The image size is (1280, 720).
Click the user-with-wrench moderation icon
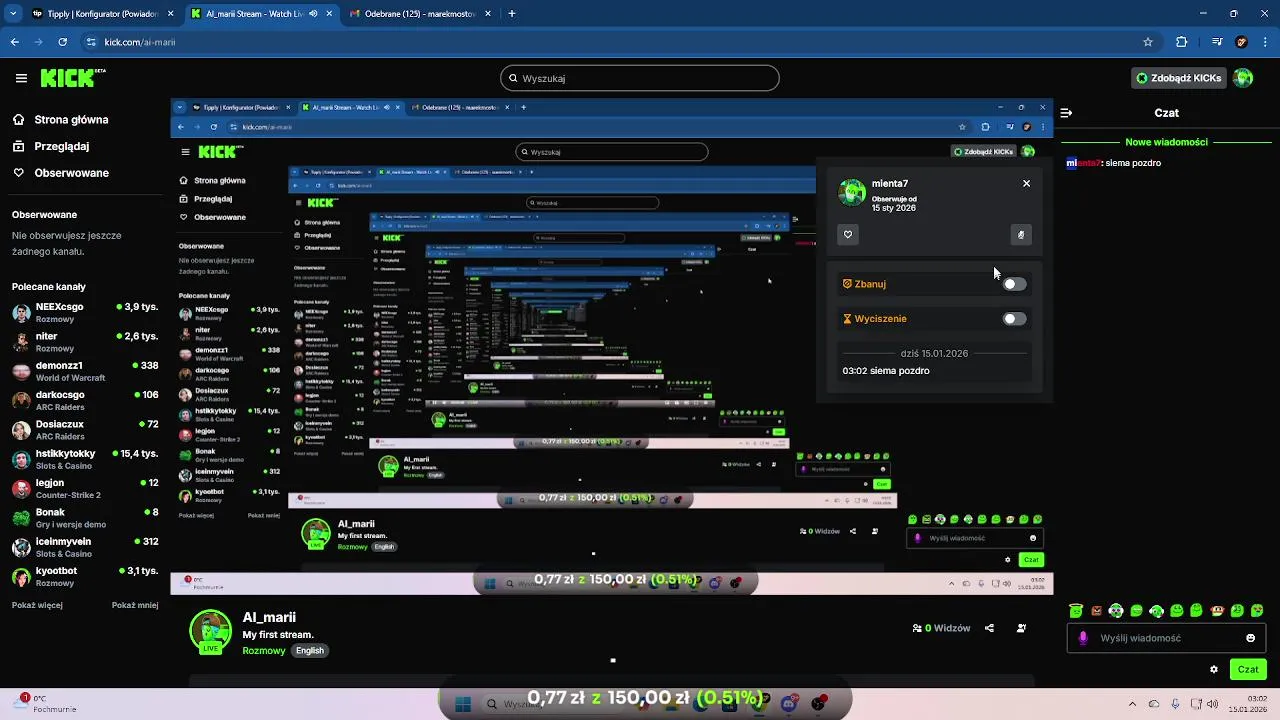(x=1021, y=628)
